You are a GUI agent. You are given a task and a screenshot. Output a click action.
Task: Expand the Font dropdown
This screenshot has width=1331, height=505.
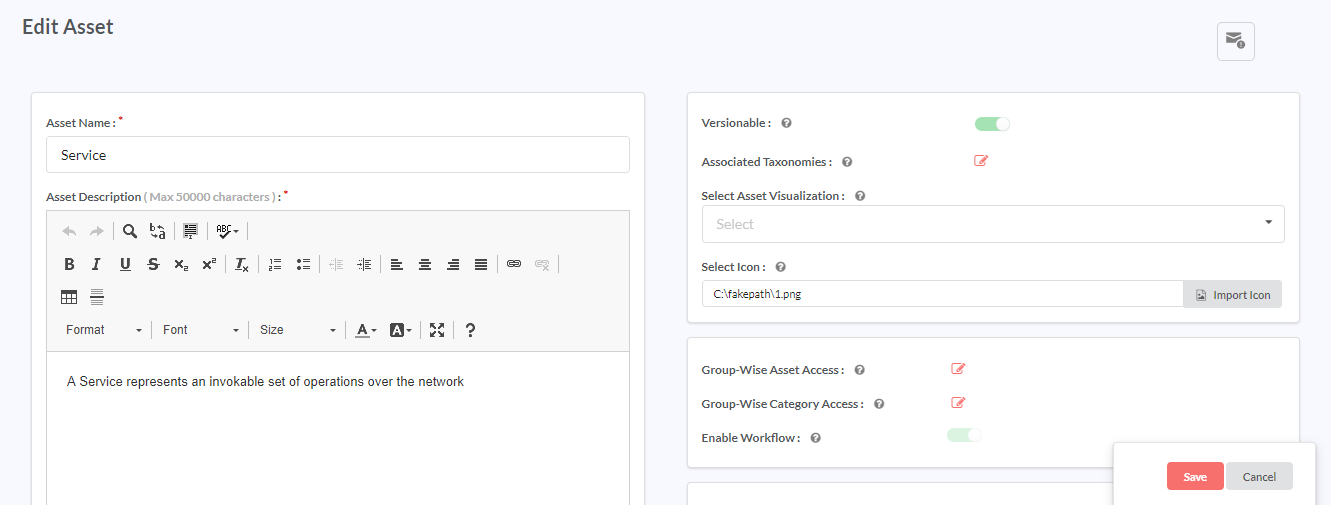click(200, 330)
